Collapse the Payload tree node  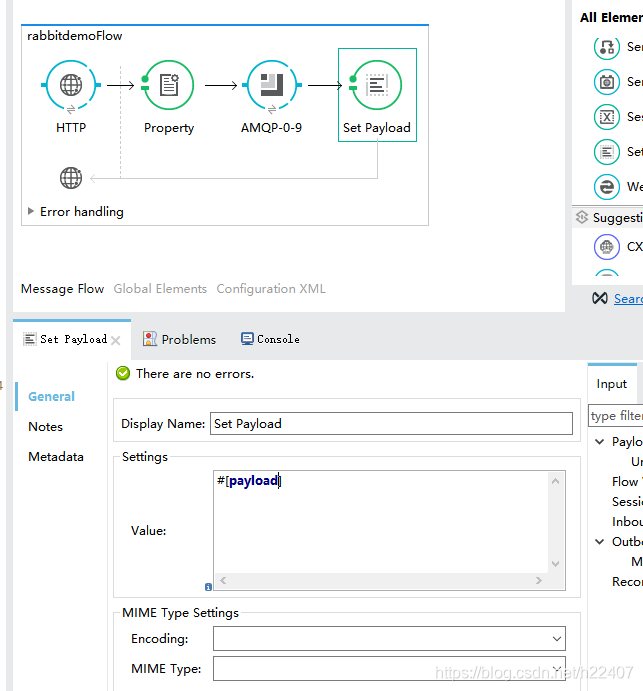[x=599, y=442]
